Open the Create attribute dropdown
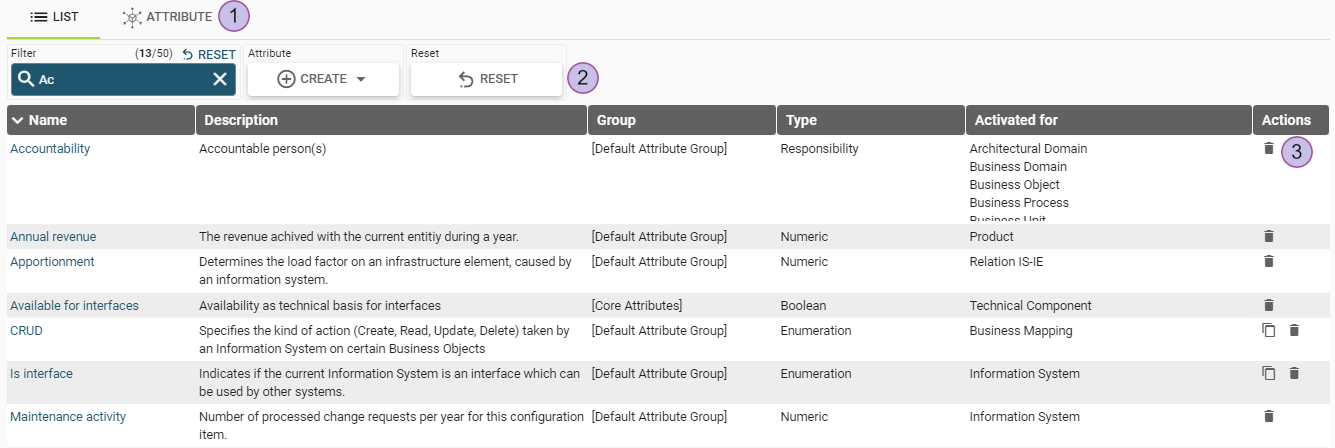Image resolution: width=1335 pixels, height=448 pixels. point(323,79)
